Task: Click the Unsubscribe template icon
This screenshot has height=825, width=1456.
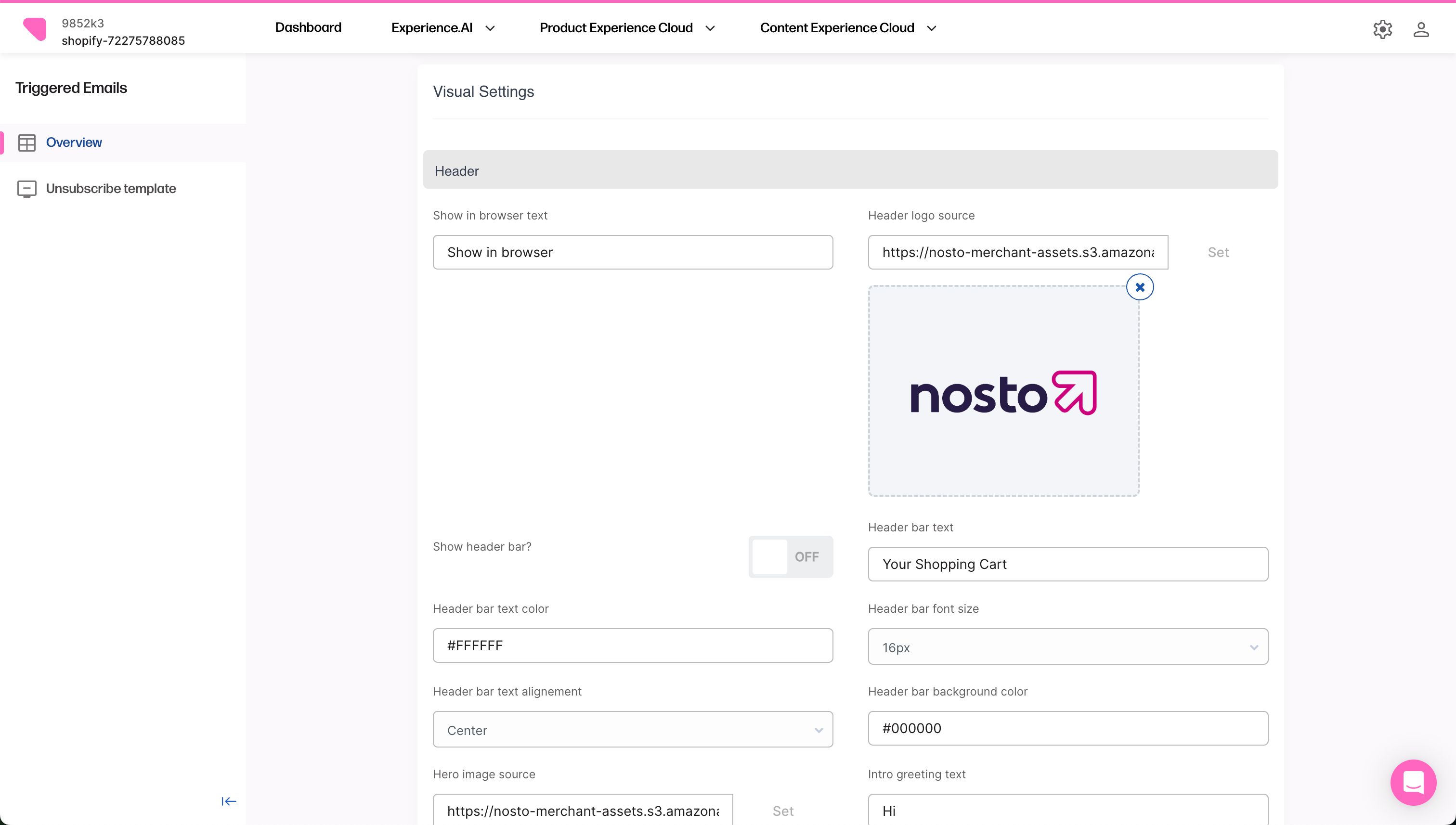Action: (26, 189)
